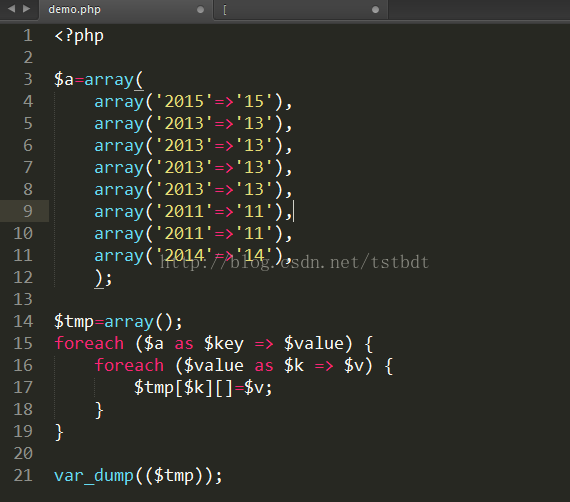
Task: Click line number 21 in the gutter
Action: click(23, 475)
